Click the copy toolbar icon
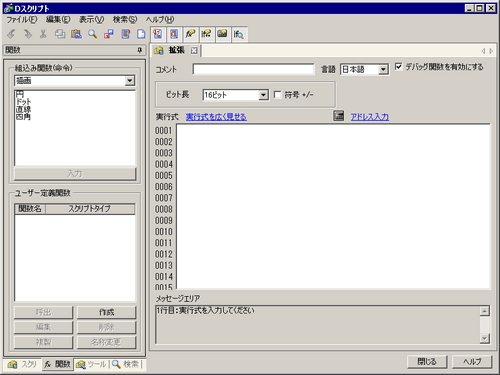 (60, 34)
